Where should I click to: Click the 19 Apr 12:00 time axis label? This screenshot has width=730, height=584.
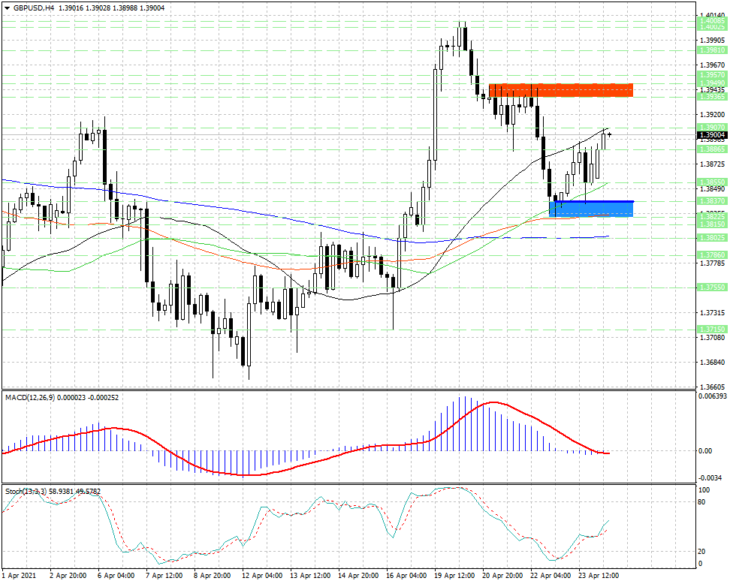[454, 576]
